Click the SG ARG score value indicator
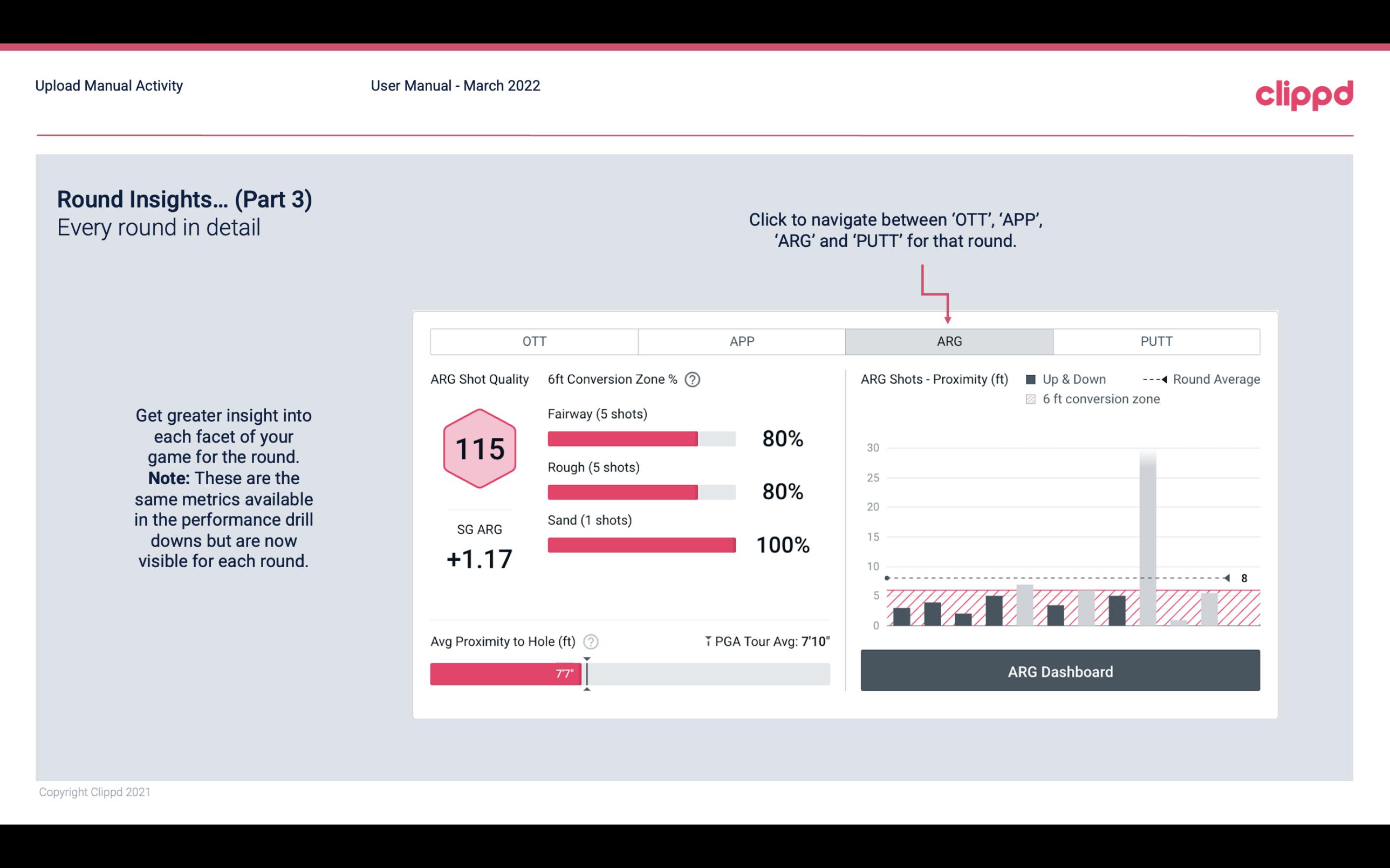1390x868 pixels. (x=481, y=560)
